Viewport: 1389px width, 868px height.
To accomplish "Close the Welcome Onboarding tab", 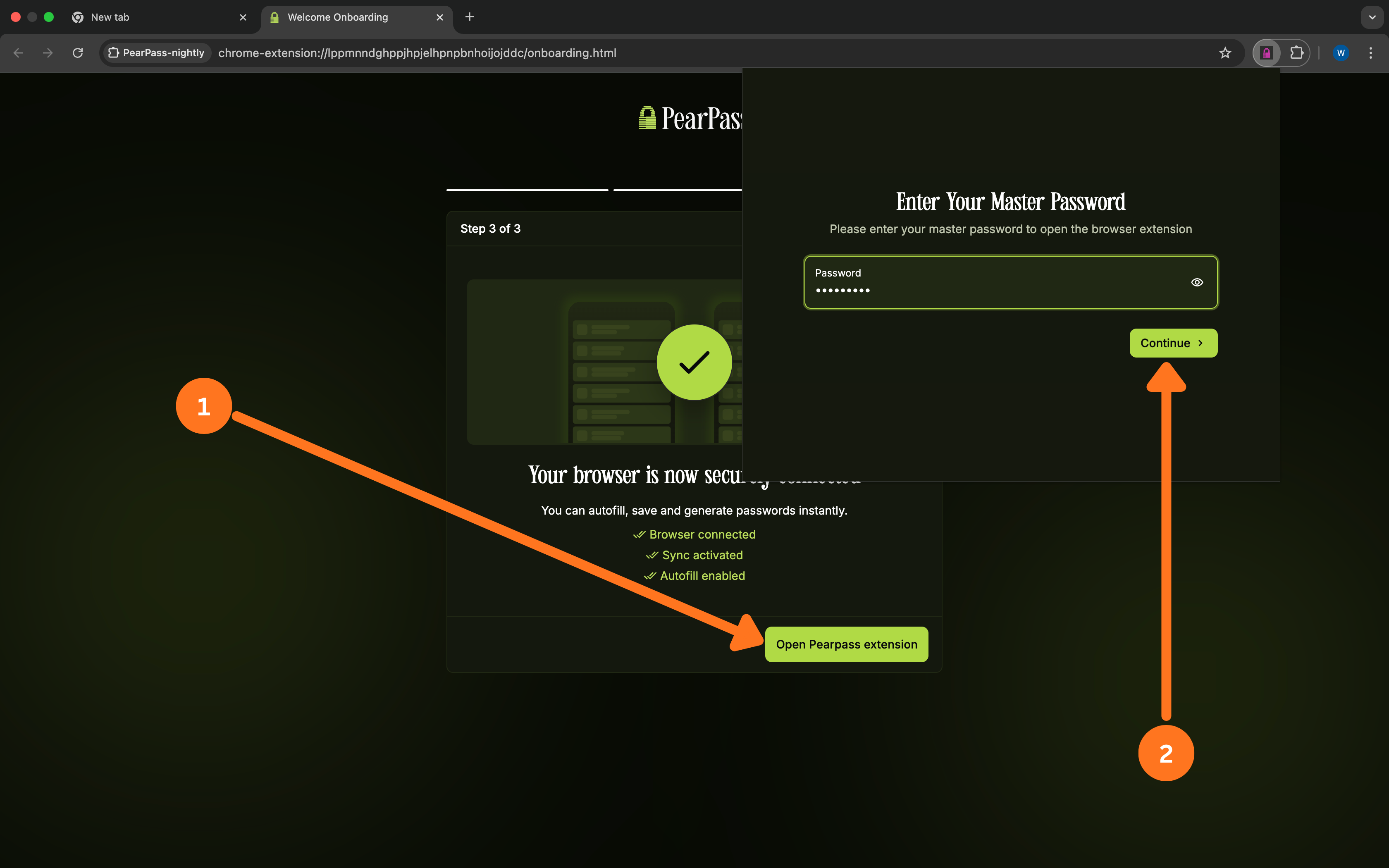I will [440, 17].
